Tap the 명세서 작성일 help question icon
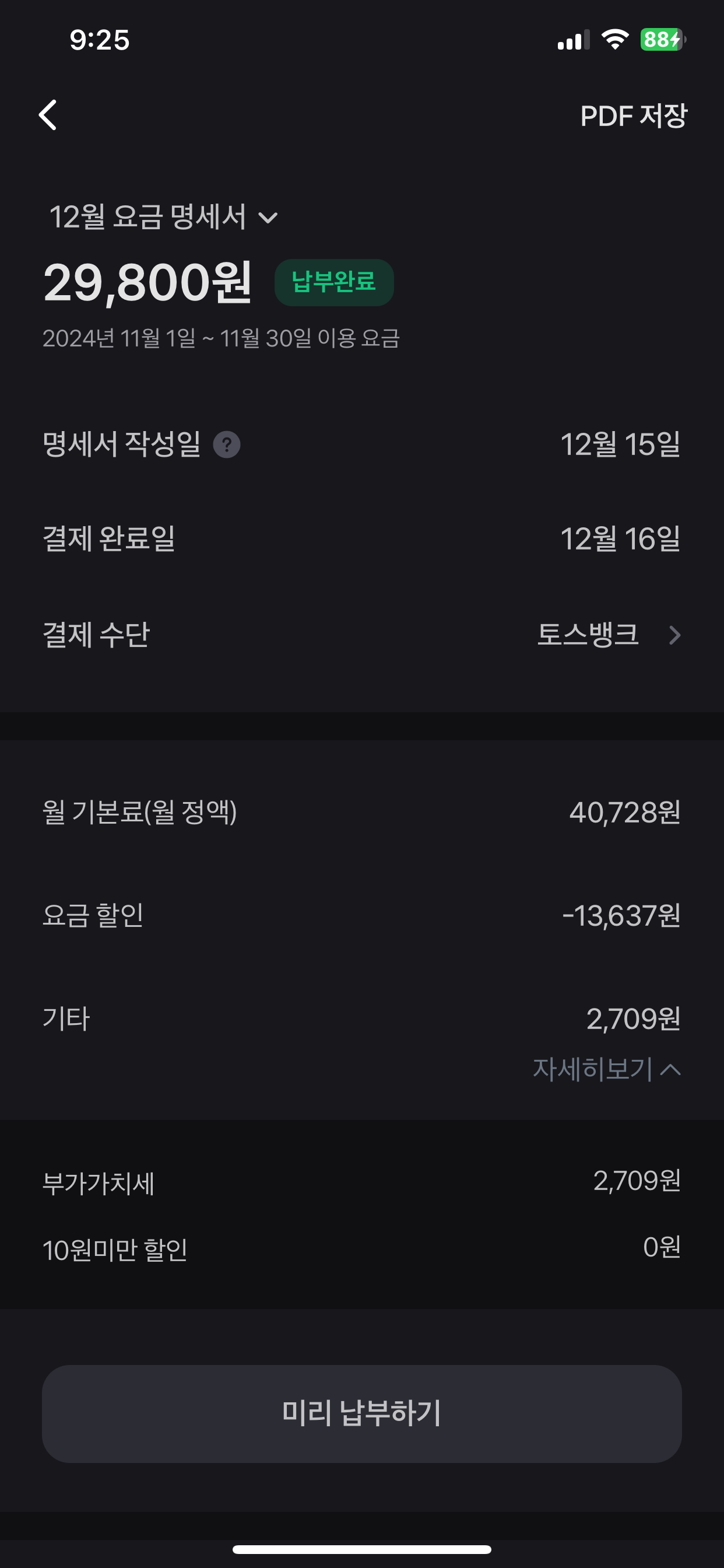The height and width of the screenshot is (1568, 724). tap(226, 444)
